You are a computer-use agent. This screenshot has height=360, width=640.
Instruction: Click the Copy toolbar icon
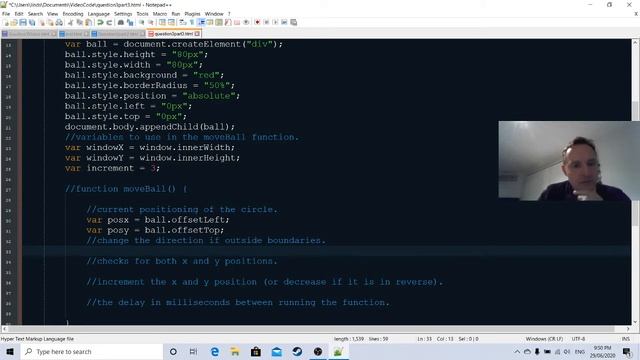(80, 22)
